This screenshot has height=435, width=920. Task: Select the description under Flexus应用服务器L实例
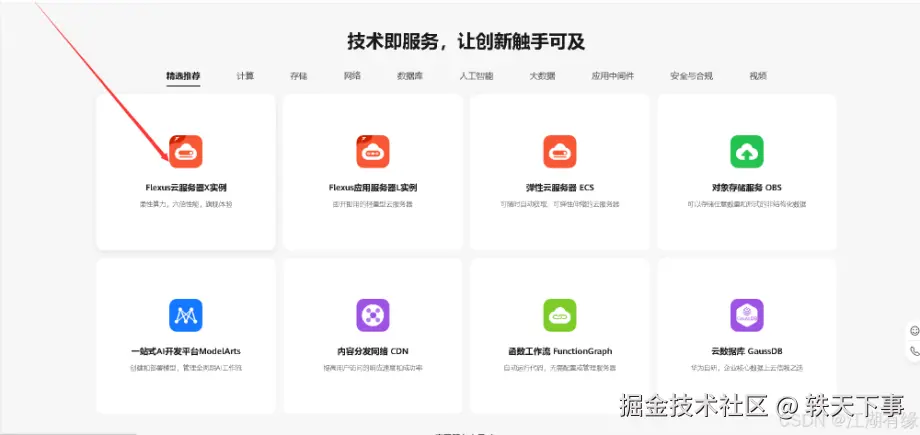point(373,204)
